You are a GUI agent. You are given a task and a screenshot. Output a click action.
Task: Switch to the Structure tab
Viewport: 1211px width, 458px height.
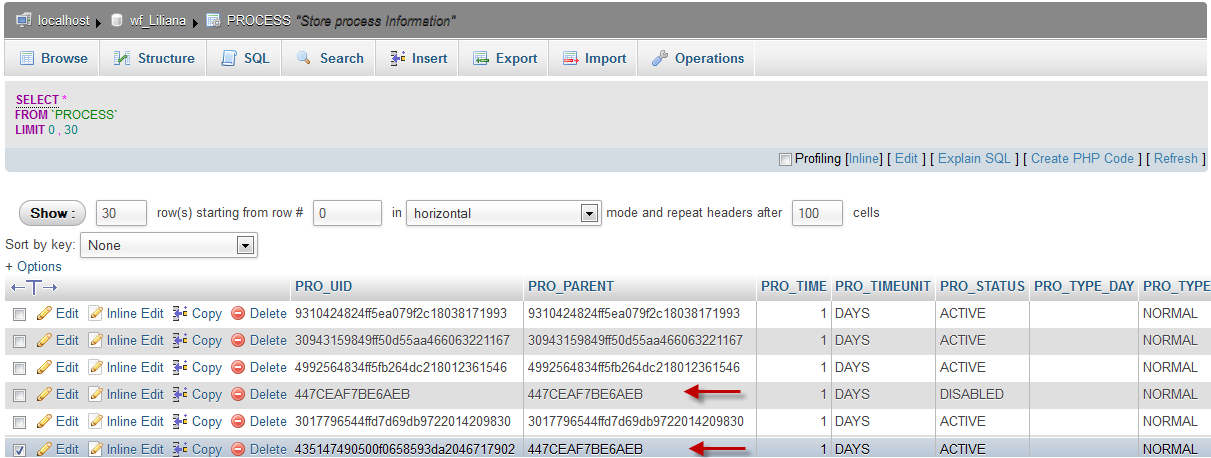[154, 58]
